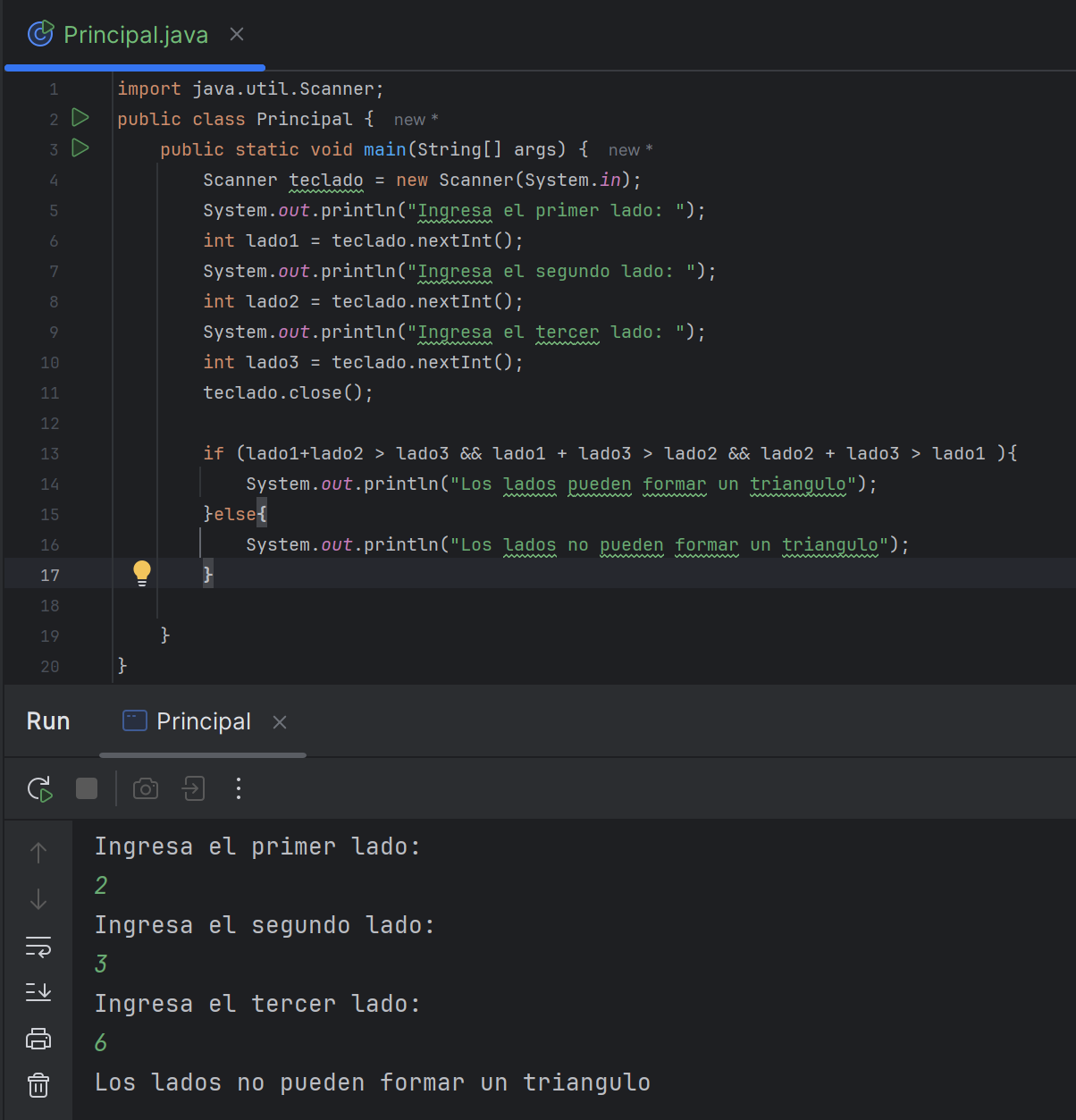This screenshot has height=1120, width=1076.
Task: Click the 'new *' hint next to class Principal
Action: 416,120
